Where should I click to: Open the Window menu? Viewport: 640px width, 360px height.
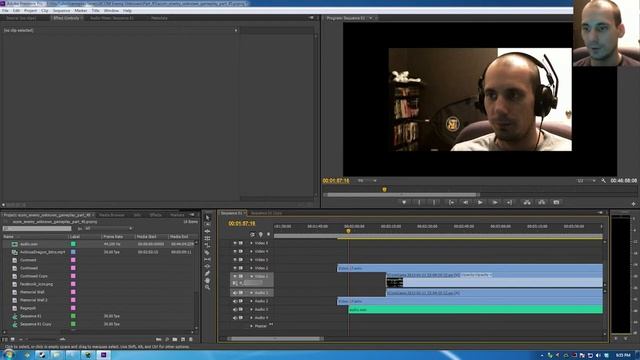(x=111, y=11)
